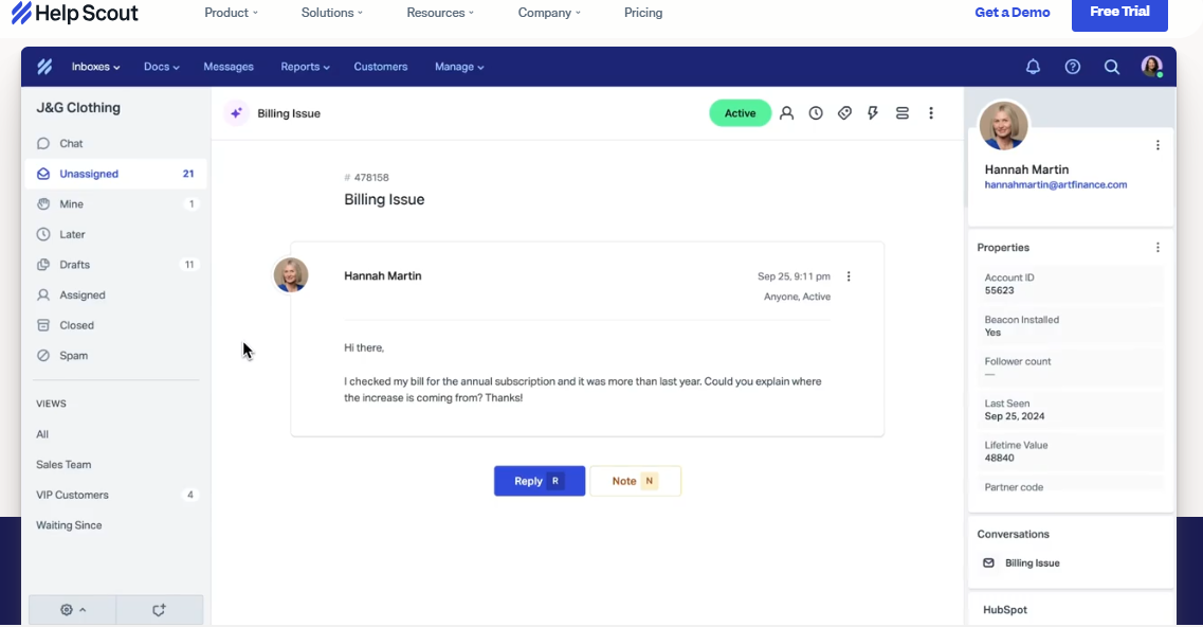Open the Active status dropdown
Viewport: 1204px width, 627px height.
[x=740, y=113]
